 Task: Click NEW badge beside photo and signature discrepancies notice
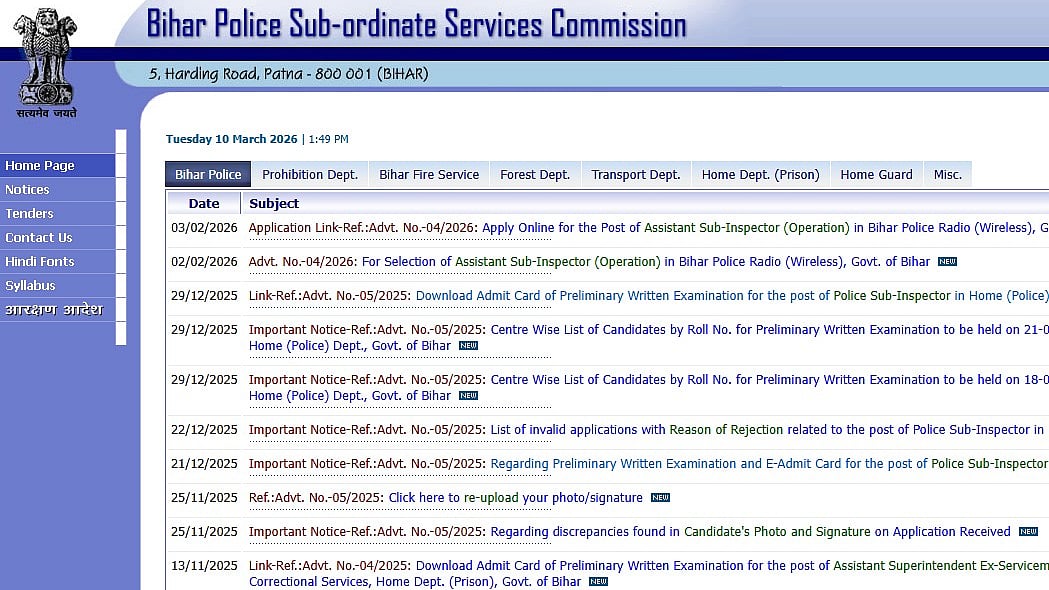pyautogui.click(x=1027, y=532)
